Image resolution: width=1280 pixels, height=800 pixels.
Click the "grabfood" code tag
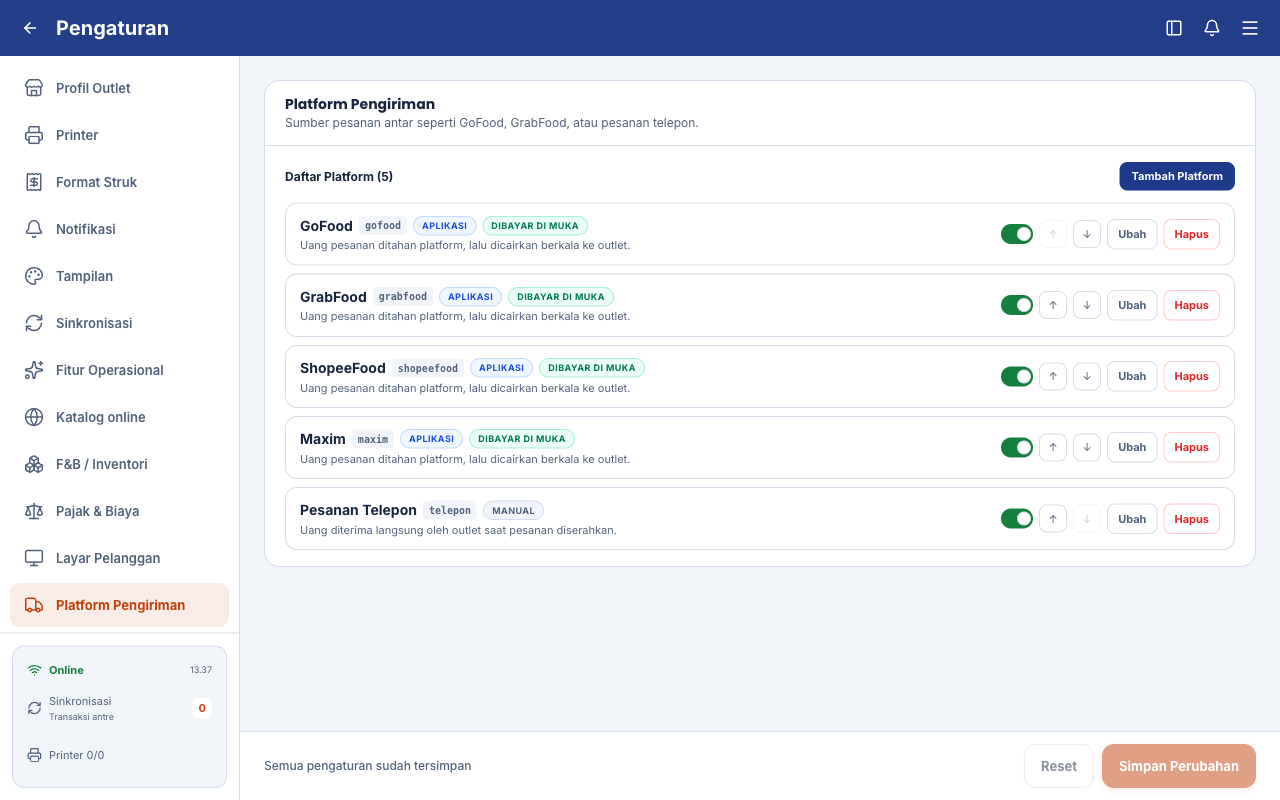403,297
